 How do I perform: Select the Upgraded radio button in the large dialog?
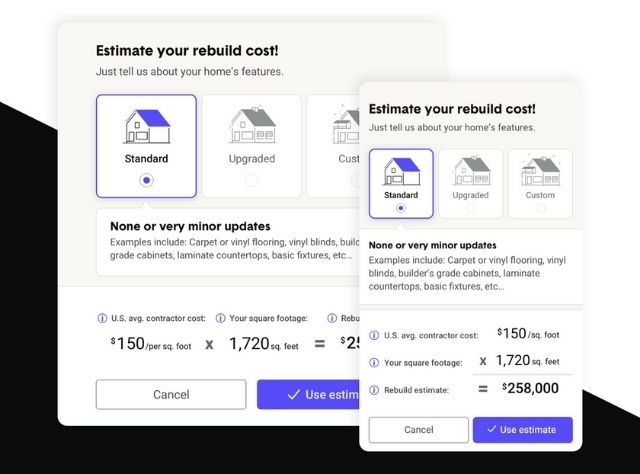pyautogui.click(x=251, y=180)
